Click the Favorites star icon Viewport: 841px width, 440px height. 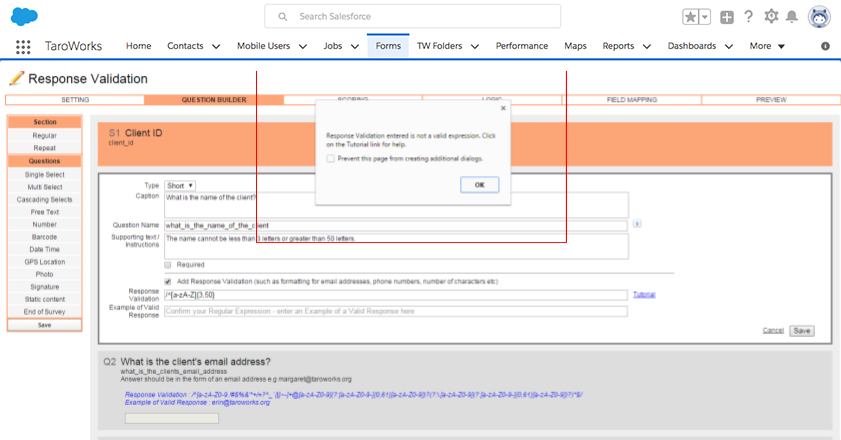pos(690,17)
